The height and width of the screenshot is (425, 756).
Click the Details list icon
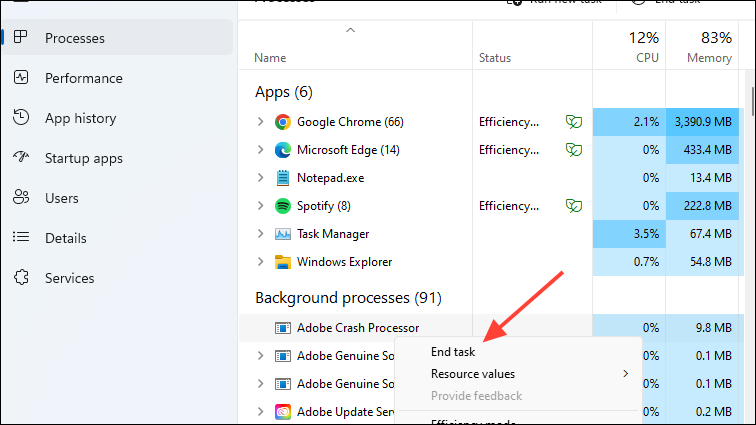pyautogui.click(x=21, y=237)
